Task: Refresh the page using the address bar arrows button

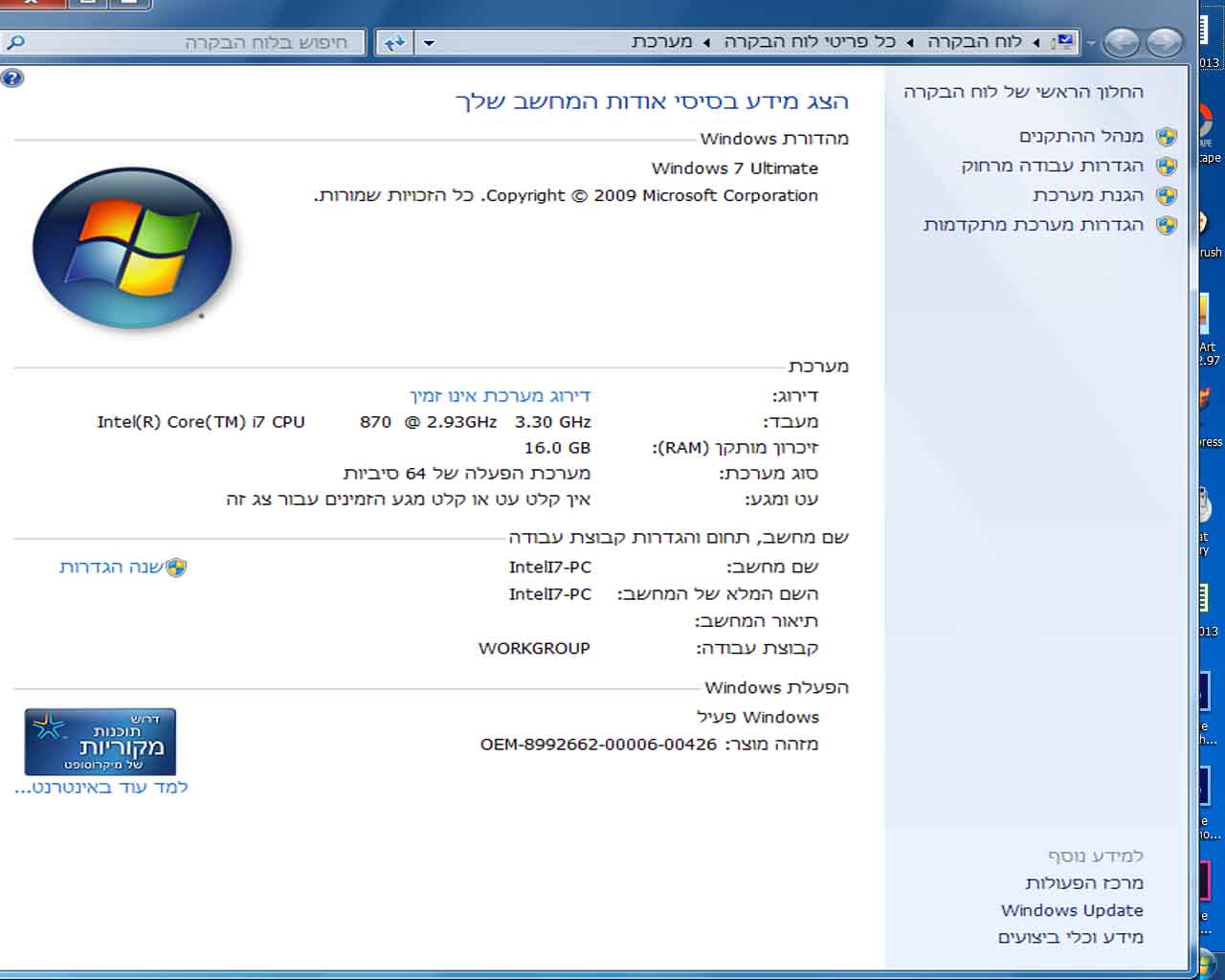Action: click(393, 42)
